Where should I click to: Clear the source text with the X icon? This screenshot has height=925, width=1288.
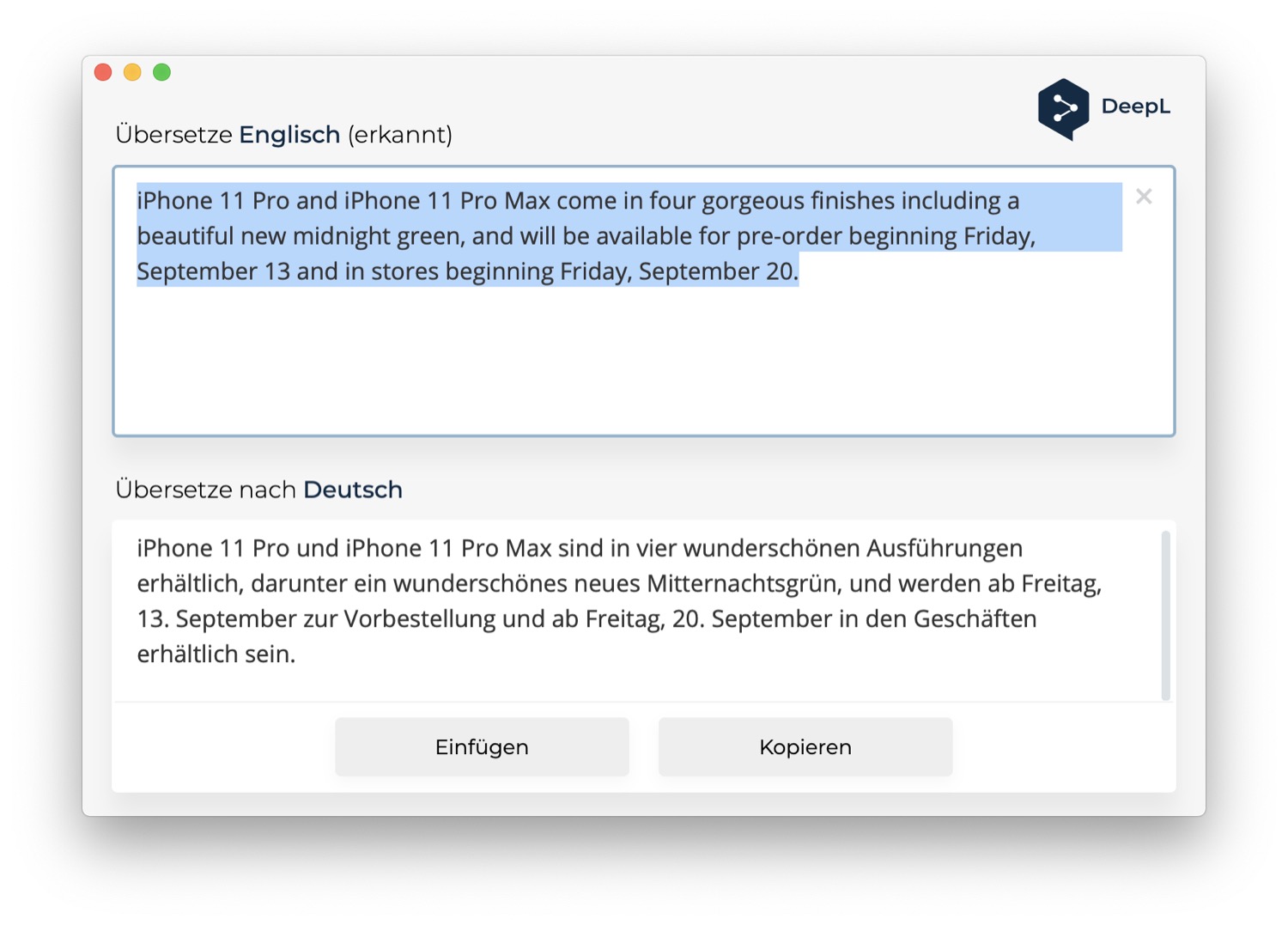[x=1143, y=197]
